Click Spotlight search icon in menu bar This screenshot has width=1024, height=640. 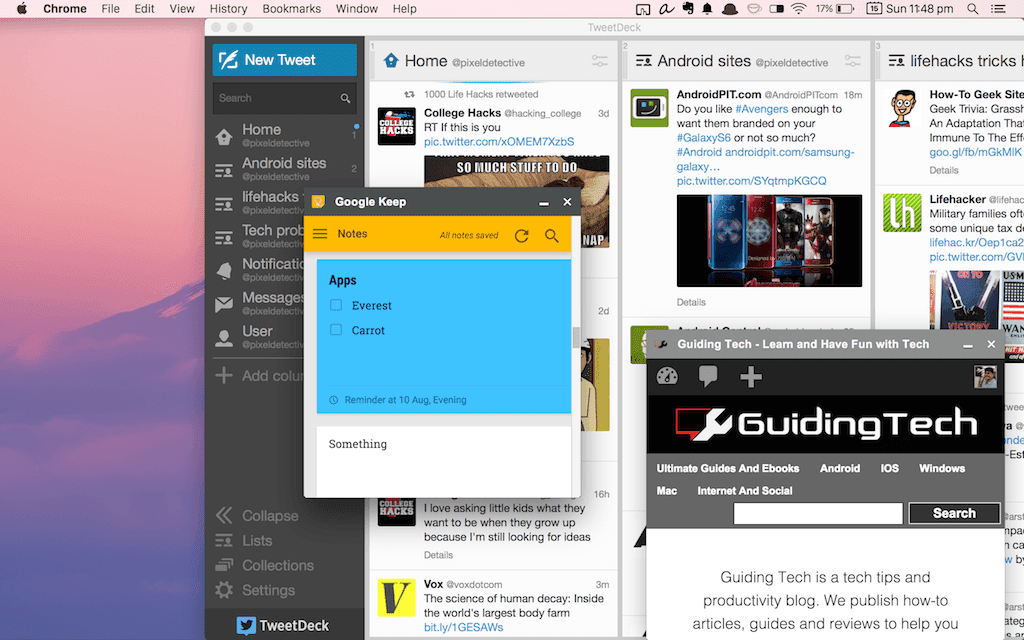point(972,8)
